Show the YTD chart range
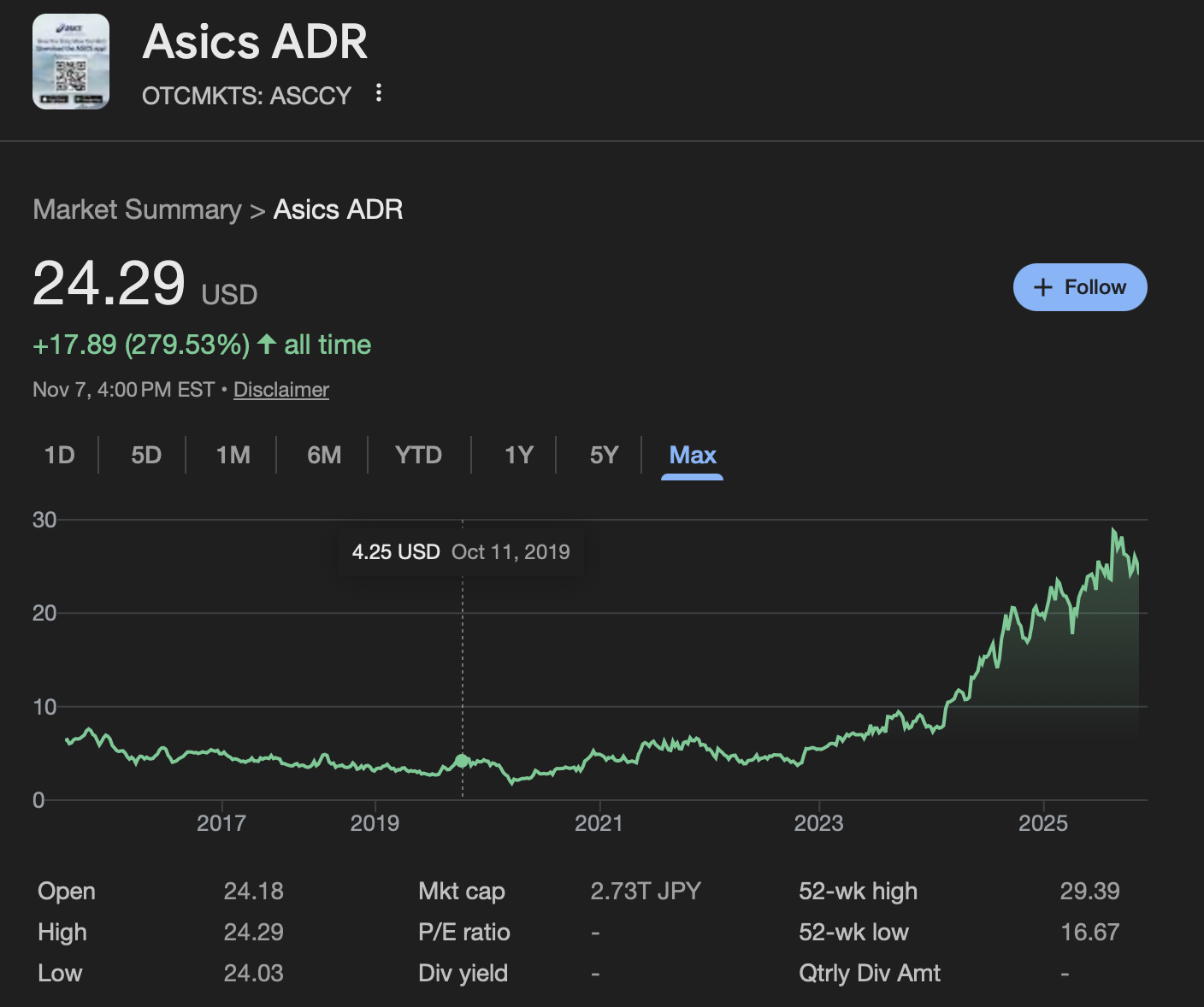 tap(418, 455)
